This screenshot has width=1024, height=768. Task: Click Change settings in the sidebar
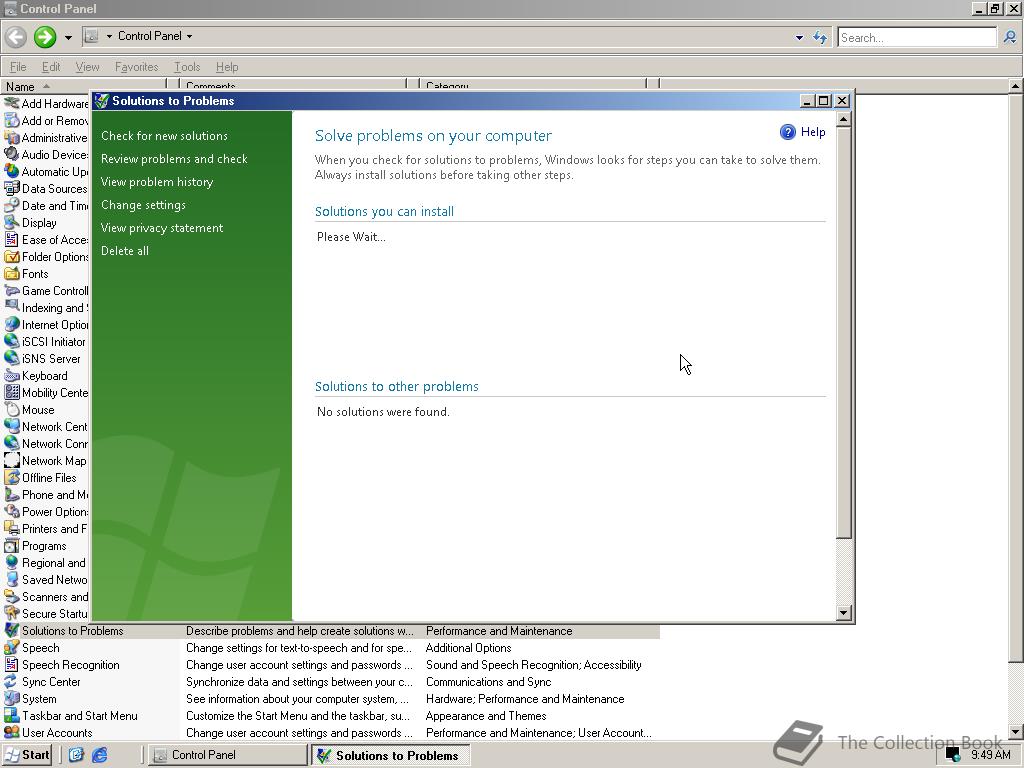(x=143, y=204)
